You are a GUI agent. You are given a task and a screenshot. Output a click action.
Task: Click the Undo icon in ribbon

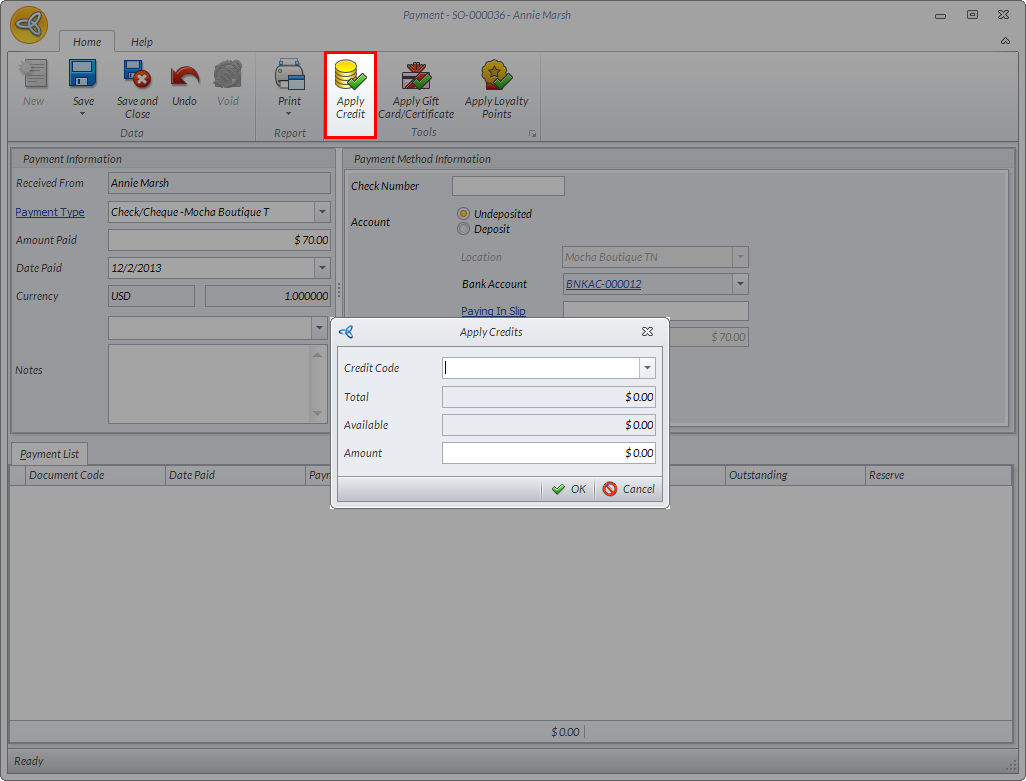tap(184, 78)
